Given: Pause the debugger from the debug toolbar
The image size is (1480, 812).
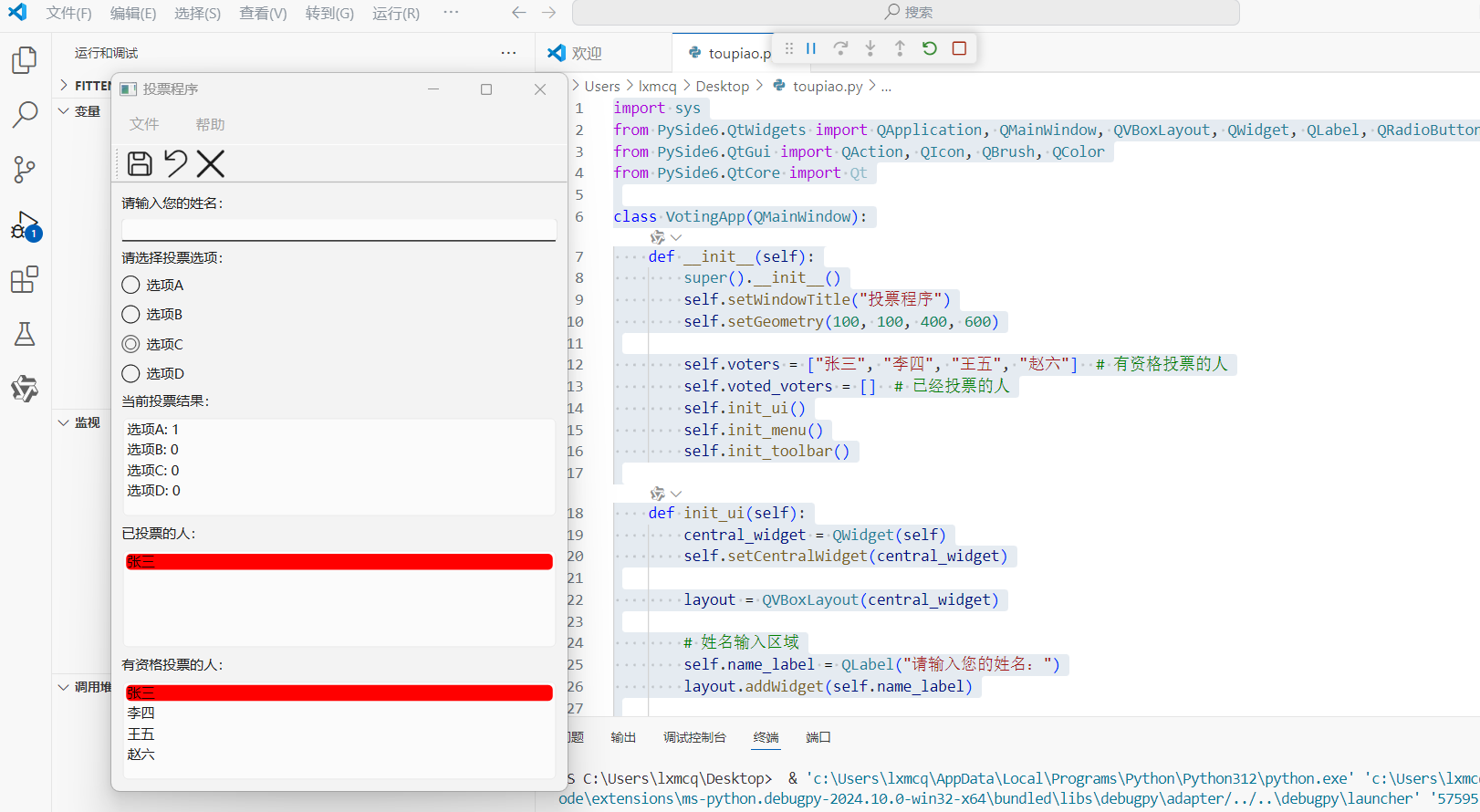Looking at the screenshot, I should 811,48.
